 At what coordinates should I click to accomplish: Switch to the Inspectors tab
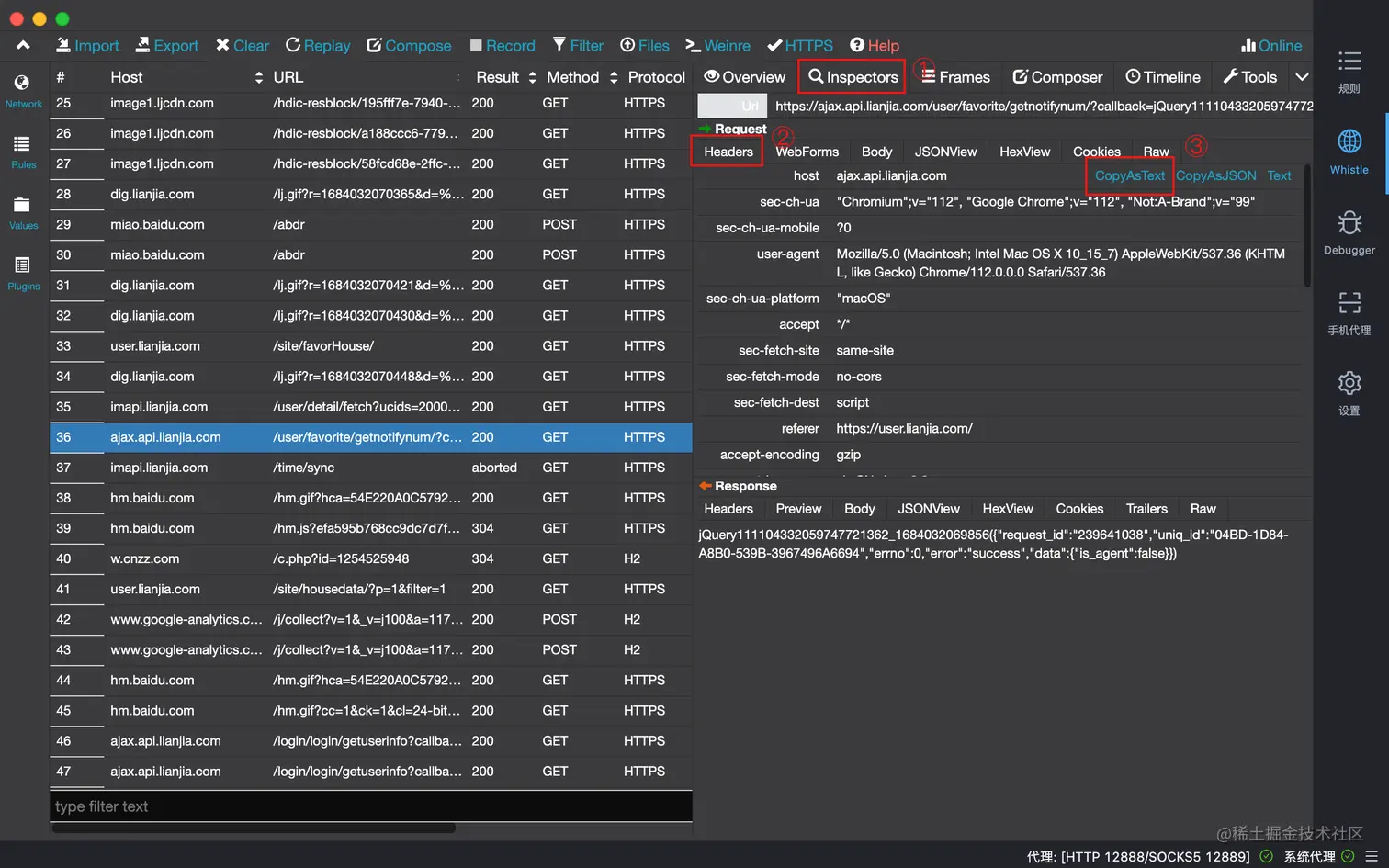click(x=853, y=77)
